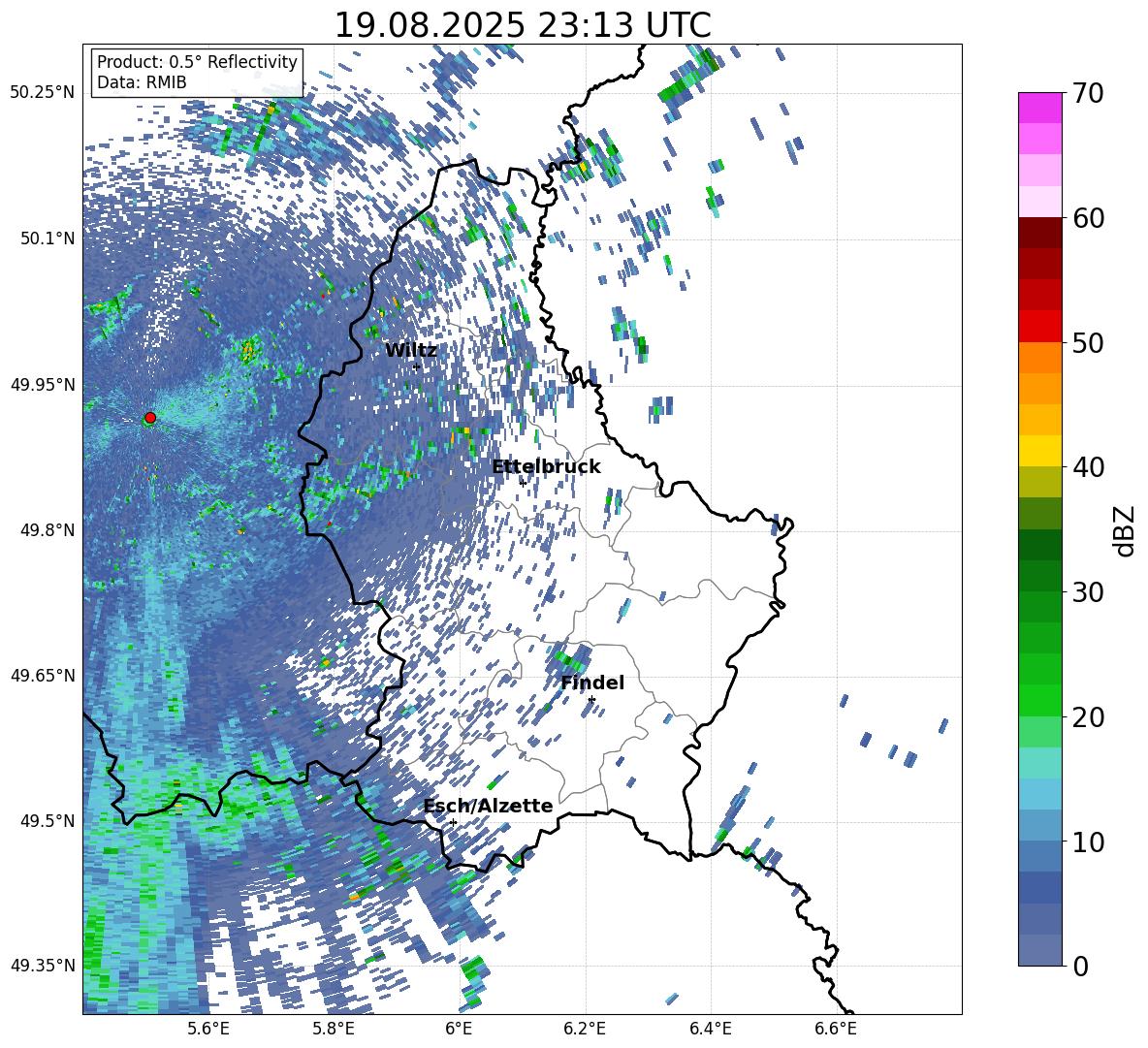Click the bright green colorbar segment above 20
The image size is (1148, 1048).
pyautogui.click(x=1039, y=700)
